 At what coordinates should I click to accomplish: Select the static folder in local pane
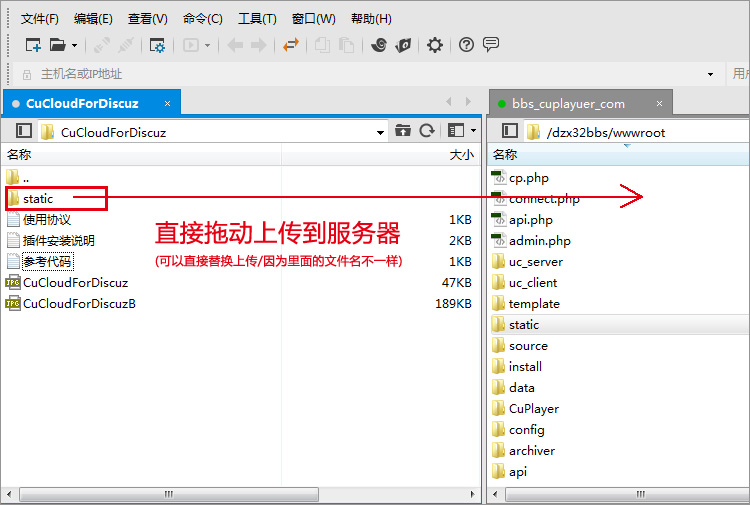click(x=38, y=199)
